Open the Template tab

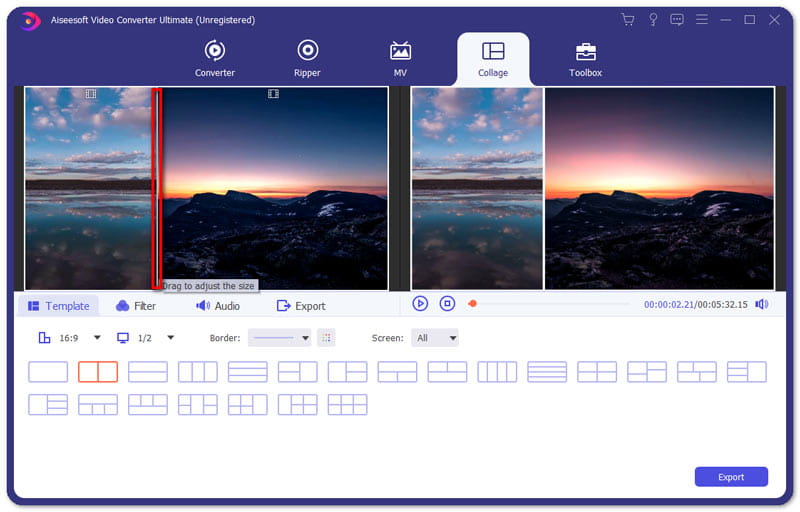[58, 306]
